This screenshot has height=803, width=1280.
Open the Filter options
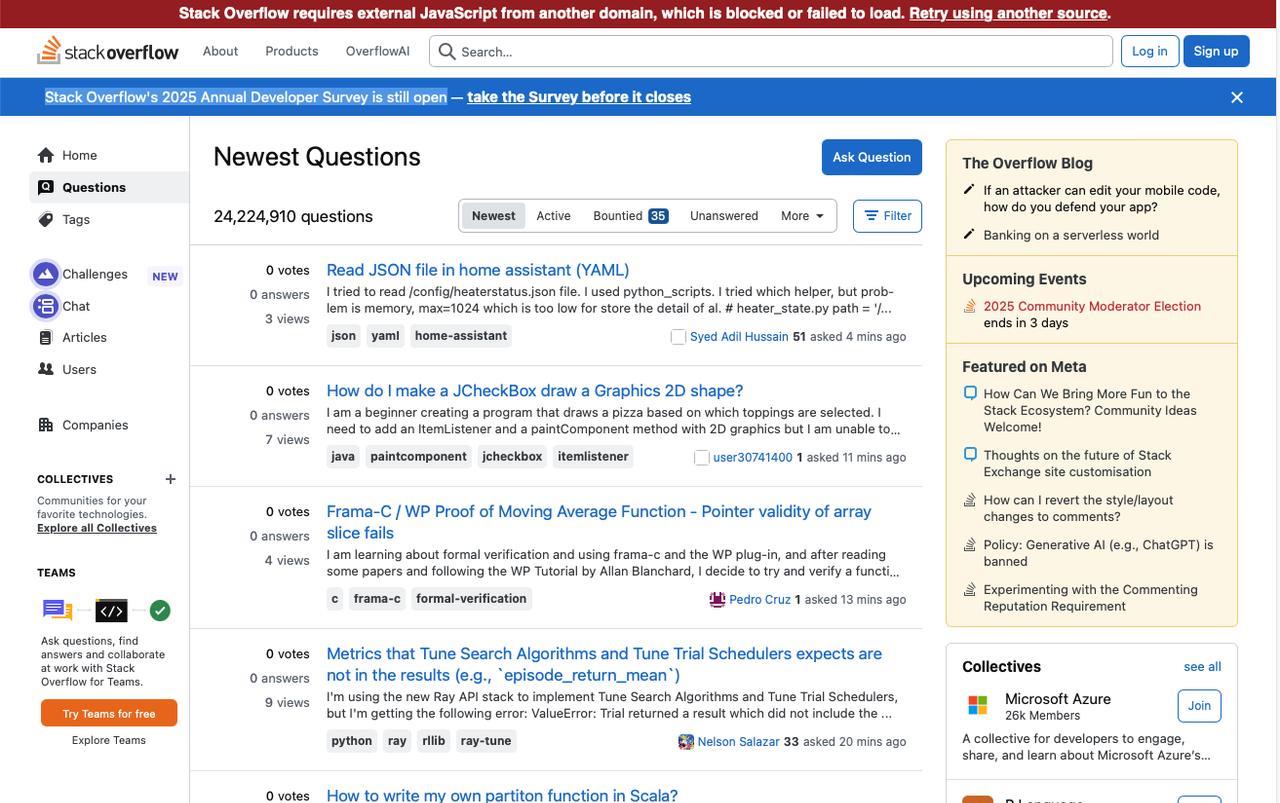(888, 216)
